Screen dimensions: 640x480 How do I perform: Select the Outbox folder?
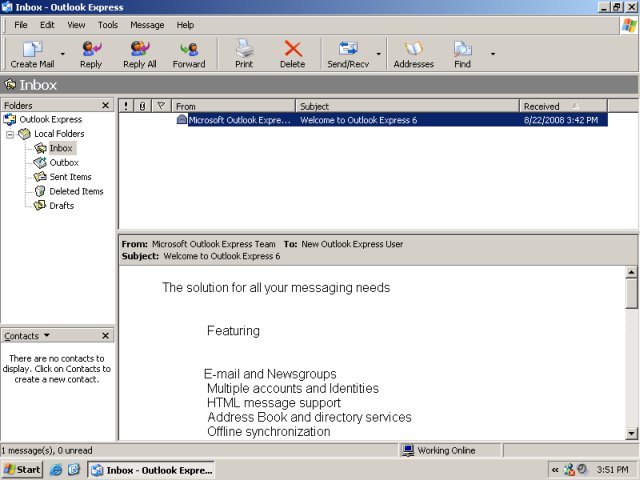point(64,162)
